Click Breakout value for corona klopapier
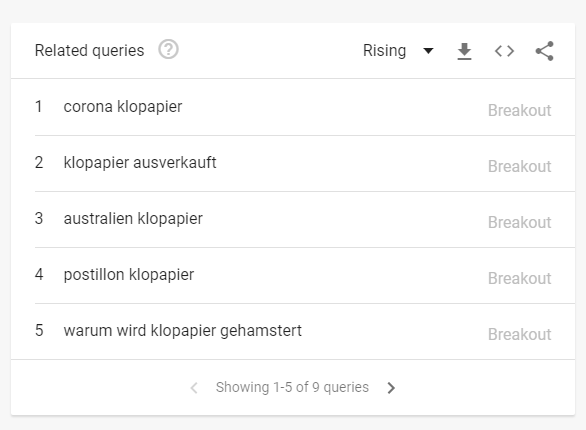This screenshot has height=430, width=586. pyautogui.click(x=519, y=111)
